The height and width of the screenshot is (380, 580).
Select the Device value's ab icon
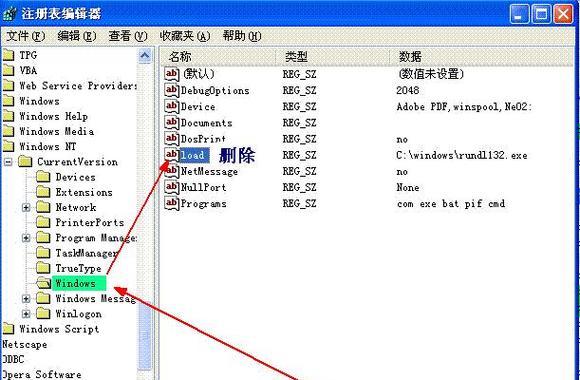pyautogui.click(x=171, y=107)
